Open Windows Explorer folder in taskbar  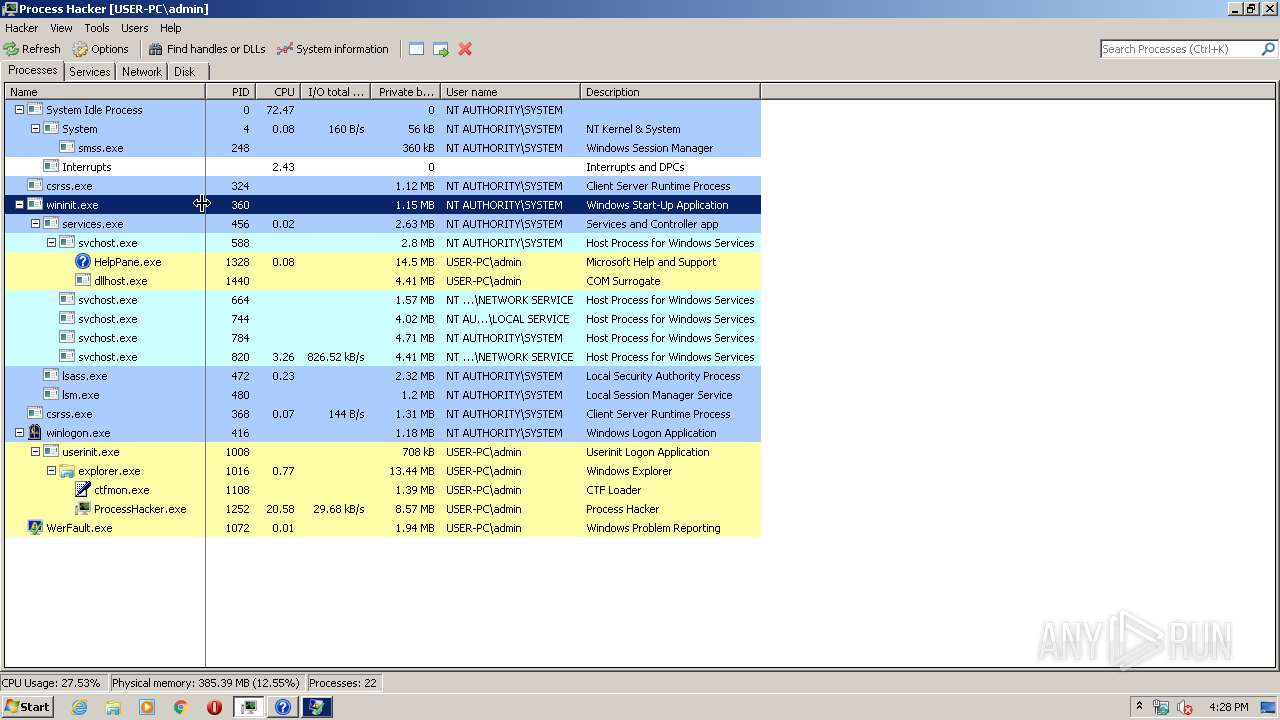tap(113, 707)
